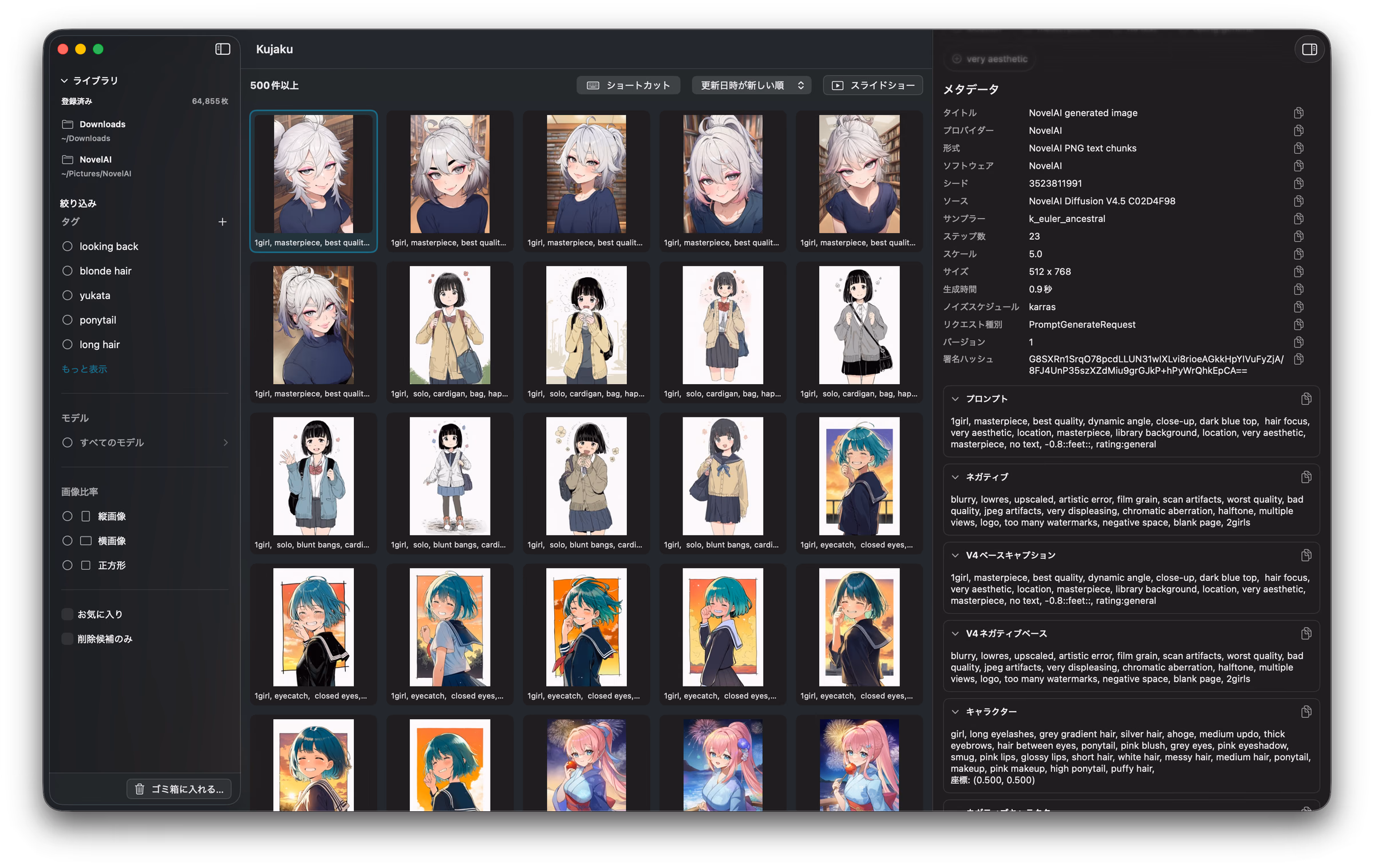Open the 更新日時が新しい順 sort dropdown
The image size is (1374, 868).
pyautogui.click(x=751, y=85)
